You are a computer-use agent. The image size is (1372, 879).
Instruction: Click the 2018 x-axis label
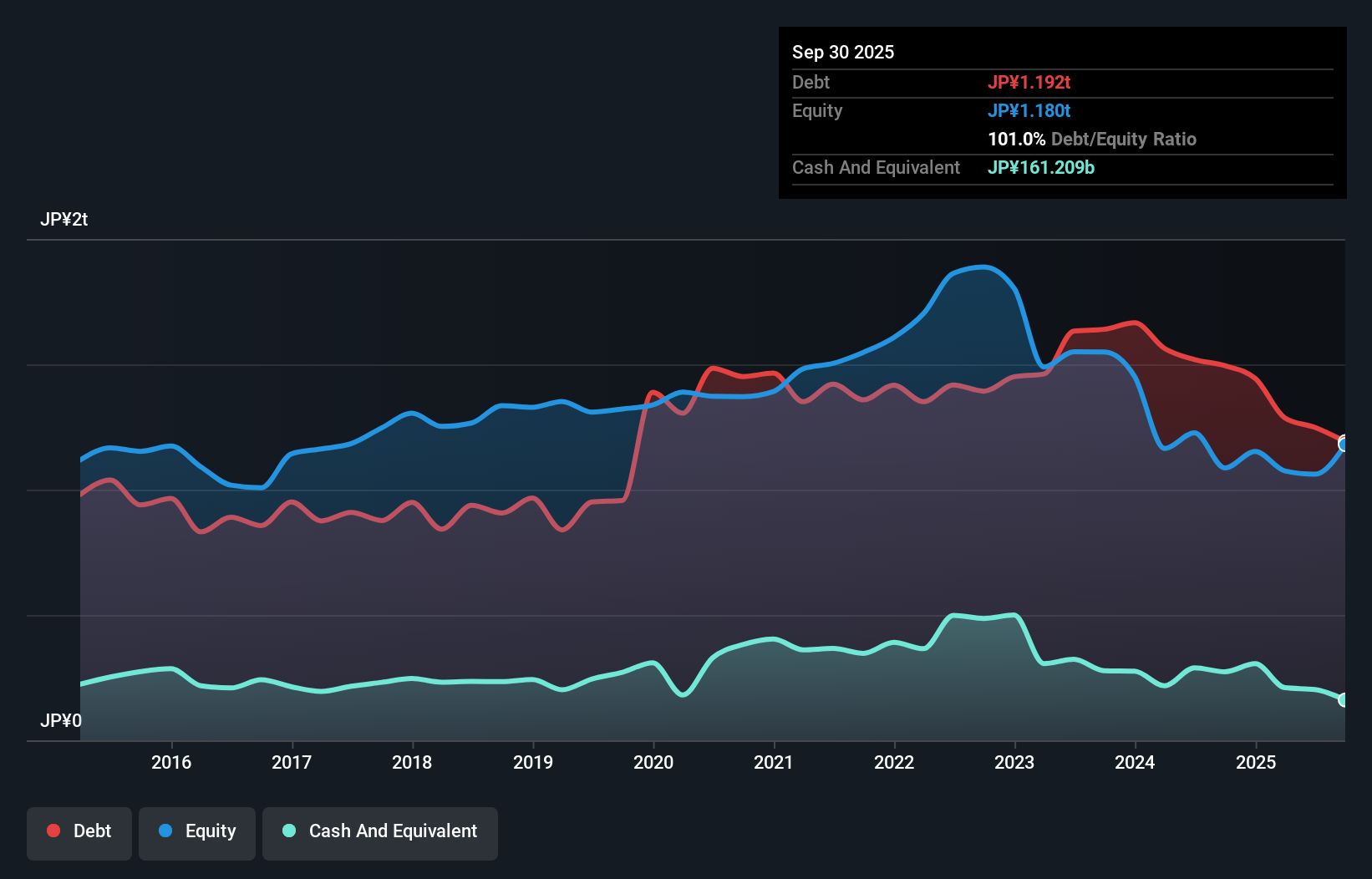412,762
